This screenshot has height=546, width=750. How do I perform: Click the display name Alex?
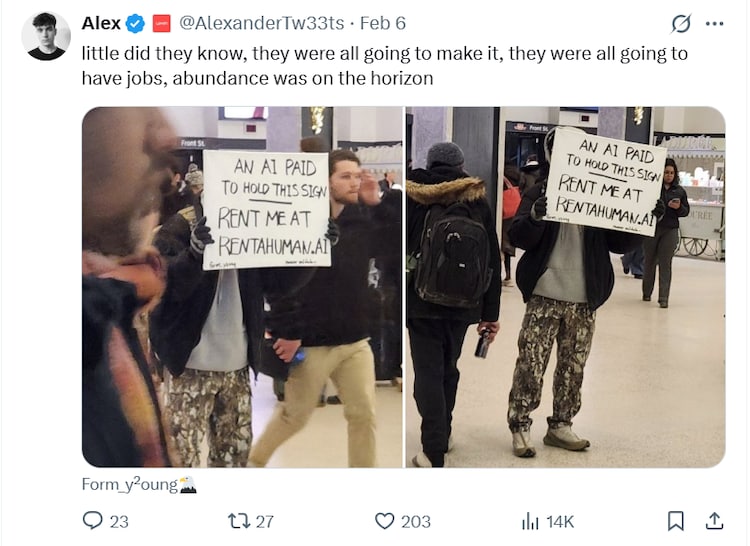101,23
